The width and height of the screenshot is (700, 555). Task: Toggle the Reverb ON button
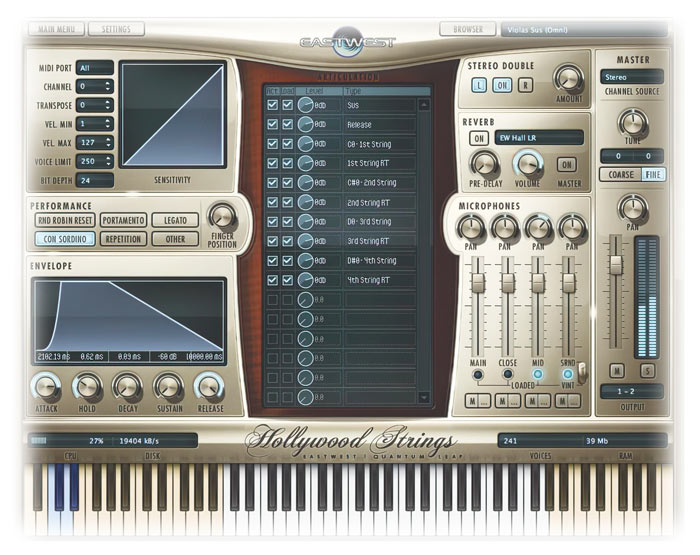(x=479, y=138)
